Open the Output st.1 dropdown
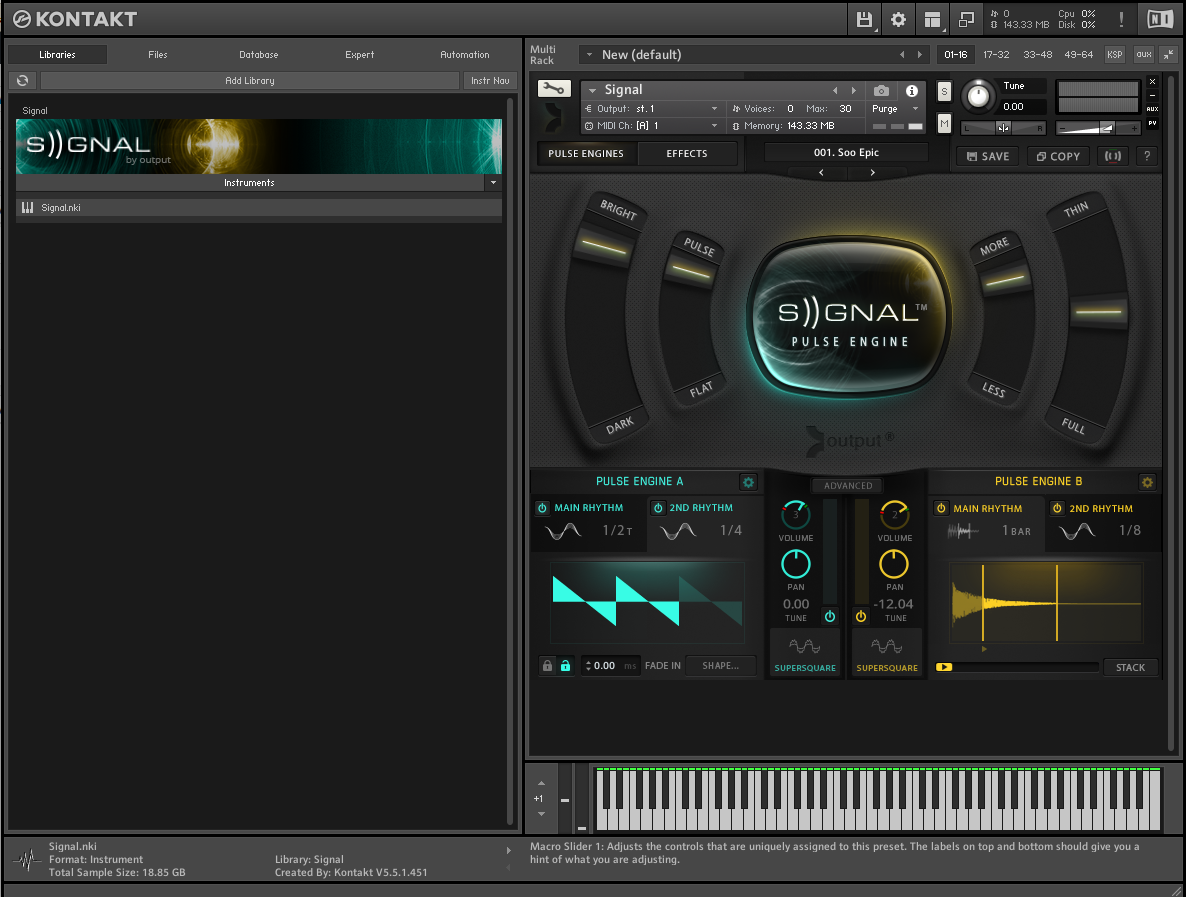The height and width of the screenshot is (897, 1186). pyautogui.click(x=714, y=109)
